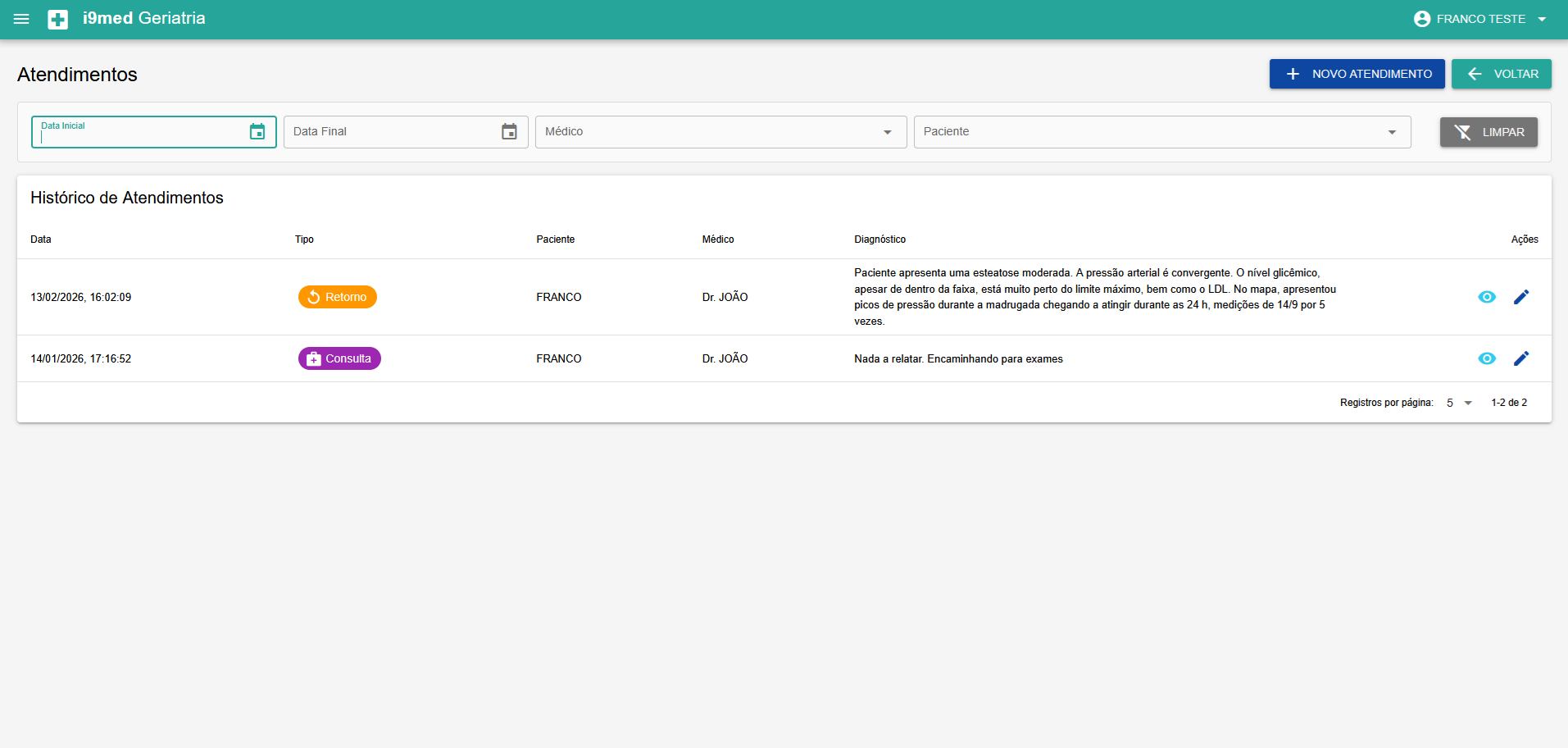The image size is (1568, 748).
Task: Sort by the Tipo column header
Action: click(x=304, y=239)
